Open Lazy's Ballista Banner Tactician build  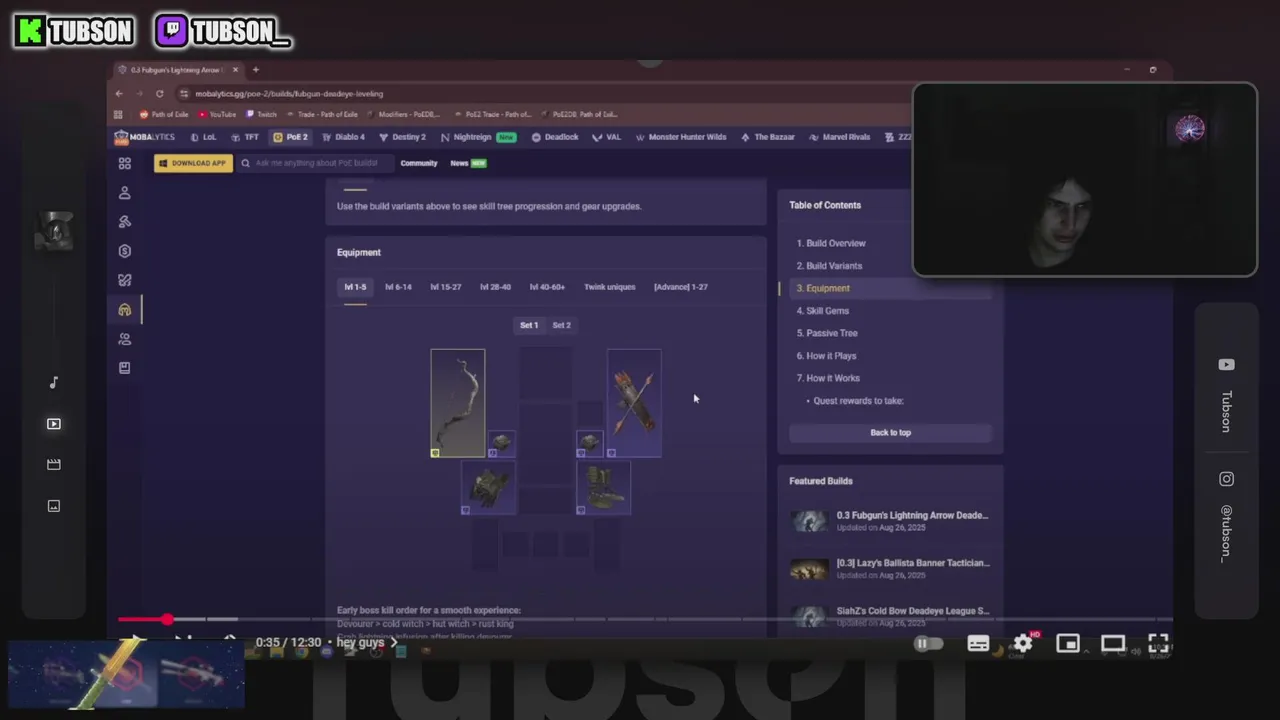click(890, 568)
